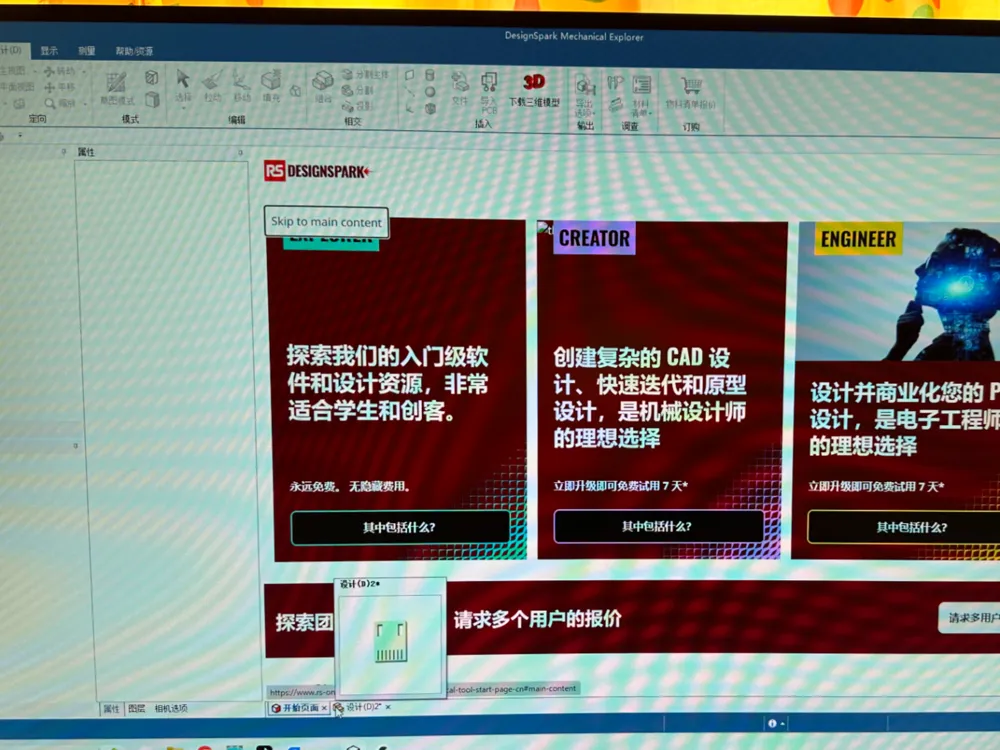This screenshot has height=750, width=1000.
Task: Open the 显示 ribbon tab
Action: point(49,50)
